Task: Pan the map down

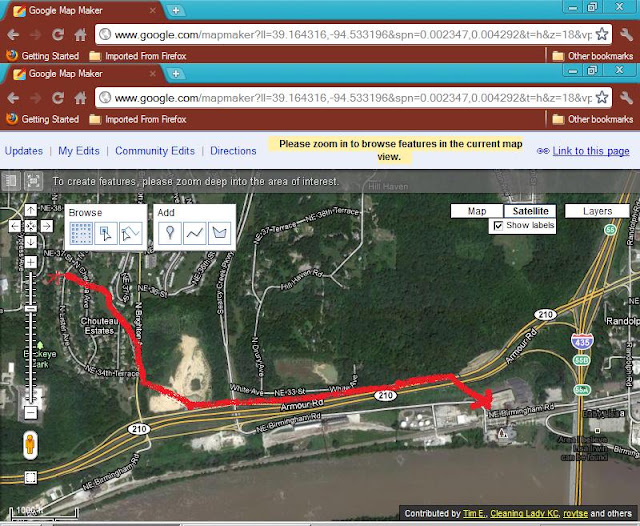Action: pyautogui.click(x=31, y=242)
